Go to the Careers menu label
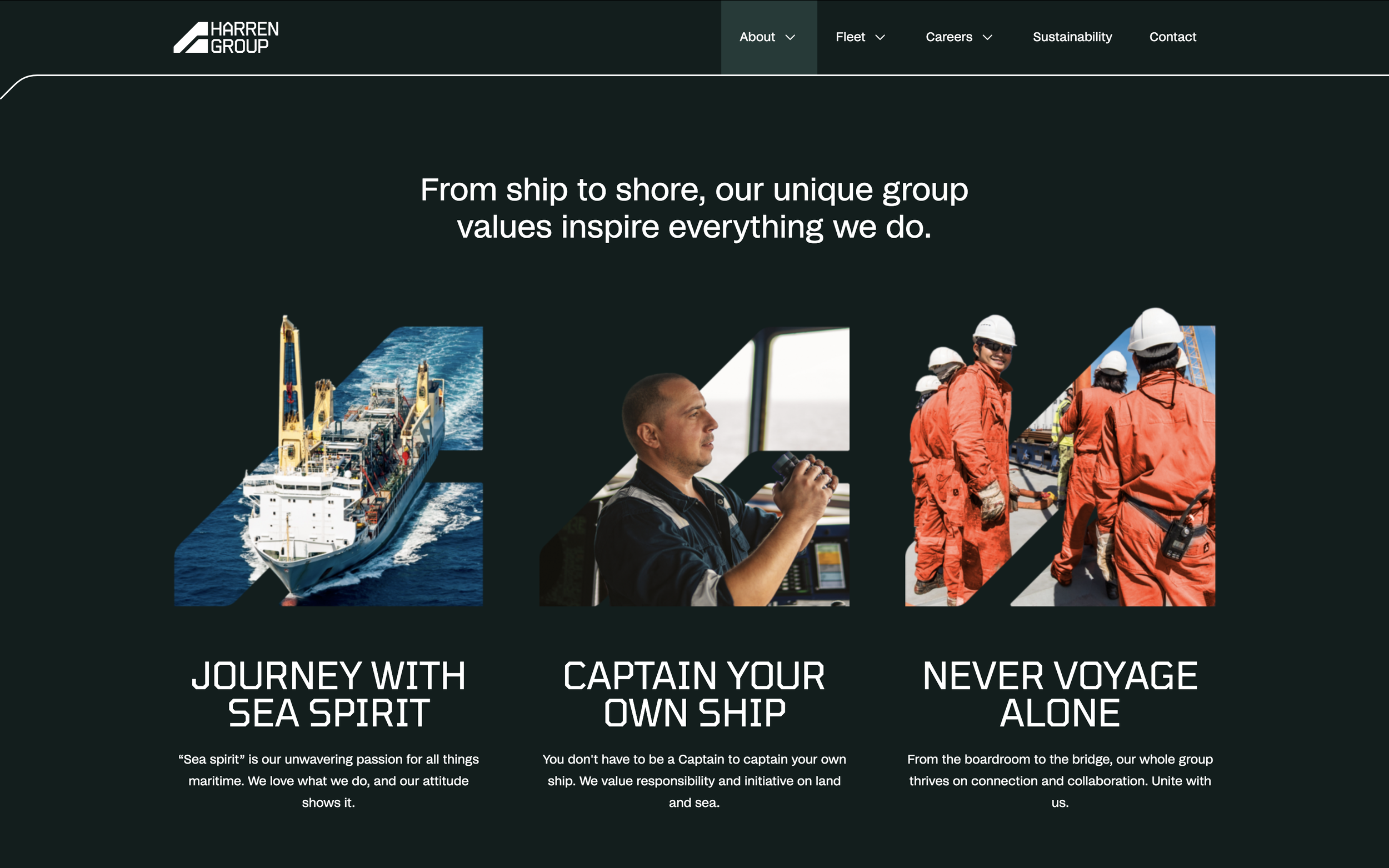The image size is (1389, 868). 948,37
